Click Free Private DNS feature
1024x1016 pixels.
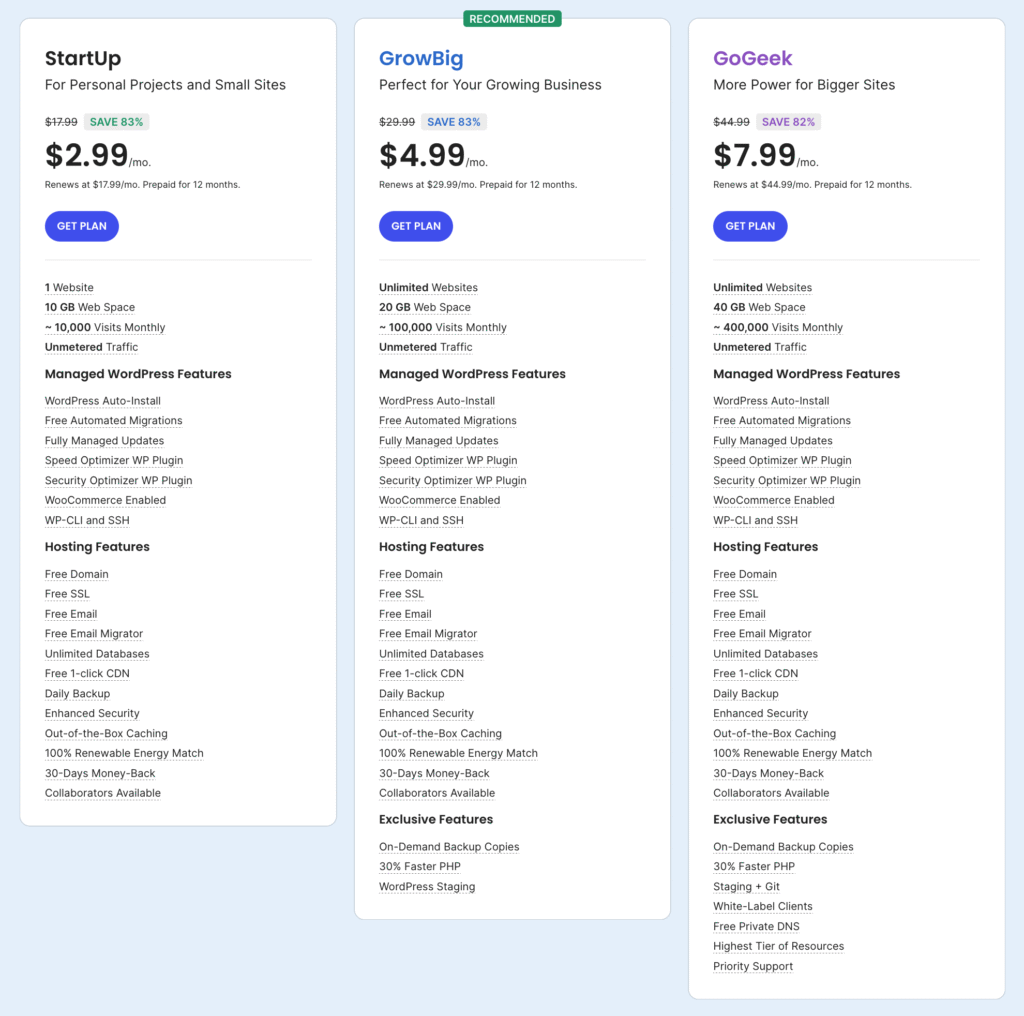click(x=756, y=926)
